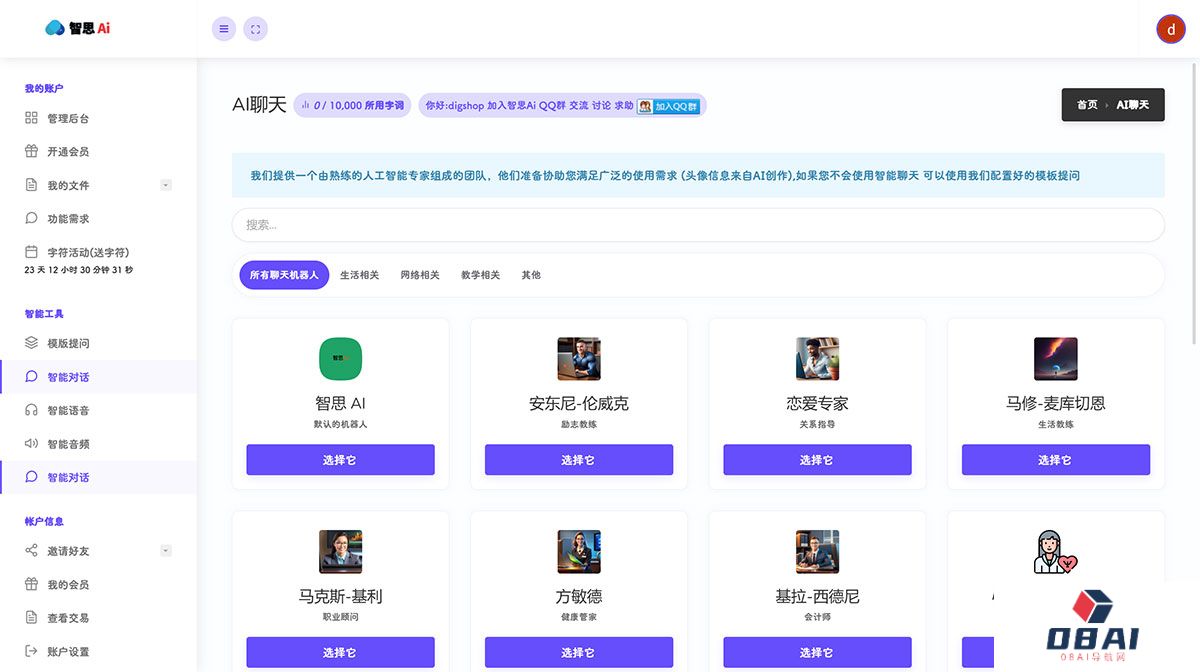Screen dimensions: 1200x672
Task: Click the 智思 AI green avatar
Action: click(x=340, y=359)
